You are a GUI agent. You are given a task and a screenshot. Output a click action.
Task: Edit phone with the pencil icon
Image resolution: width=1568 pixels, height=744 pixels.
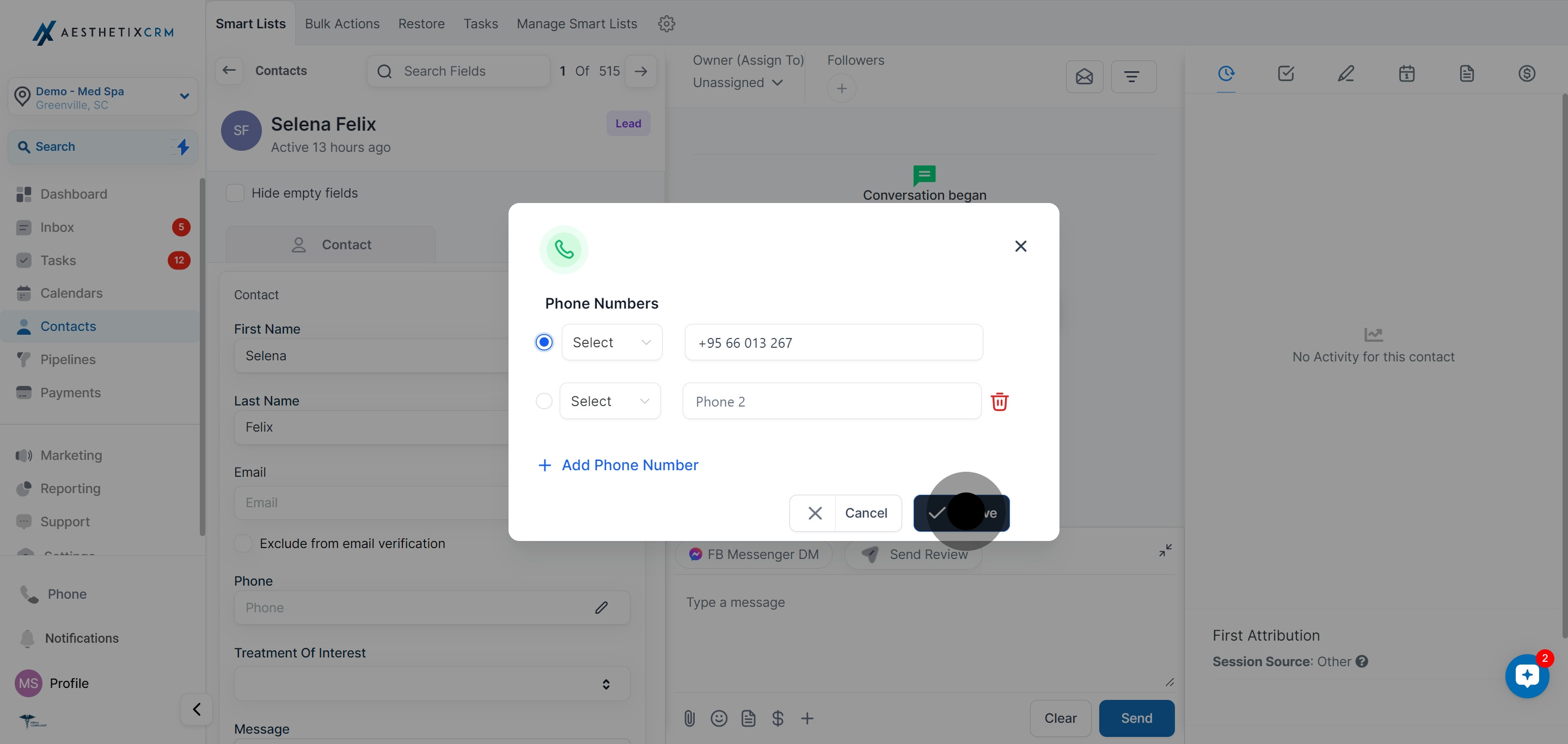(602, 608)
